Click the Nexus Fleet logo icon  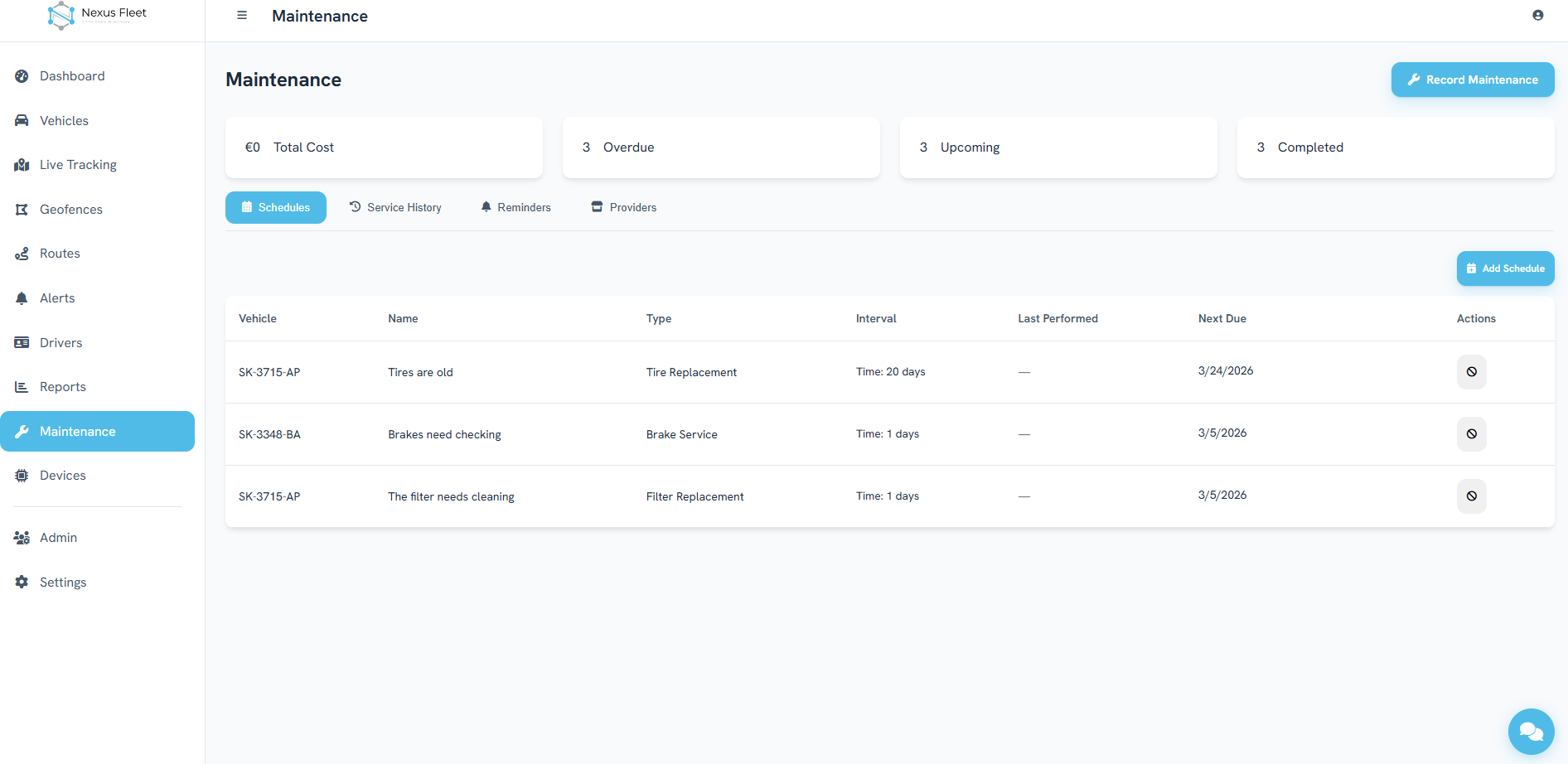tap(61, 16)
